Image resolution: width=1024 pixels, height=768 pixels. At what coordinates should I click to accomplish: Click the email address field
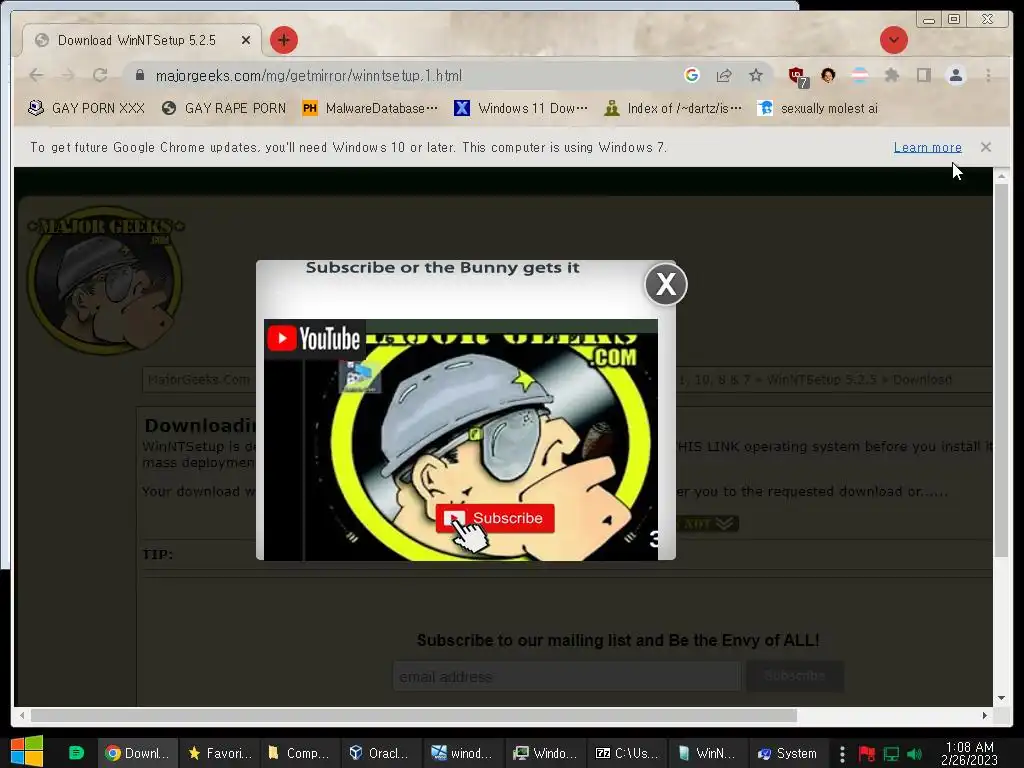567,677
